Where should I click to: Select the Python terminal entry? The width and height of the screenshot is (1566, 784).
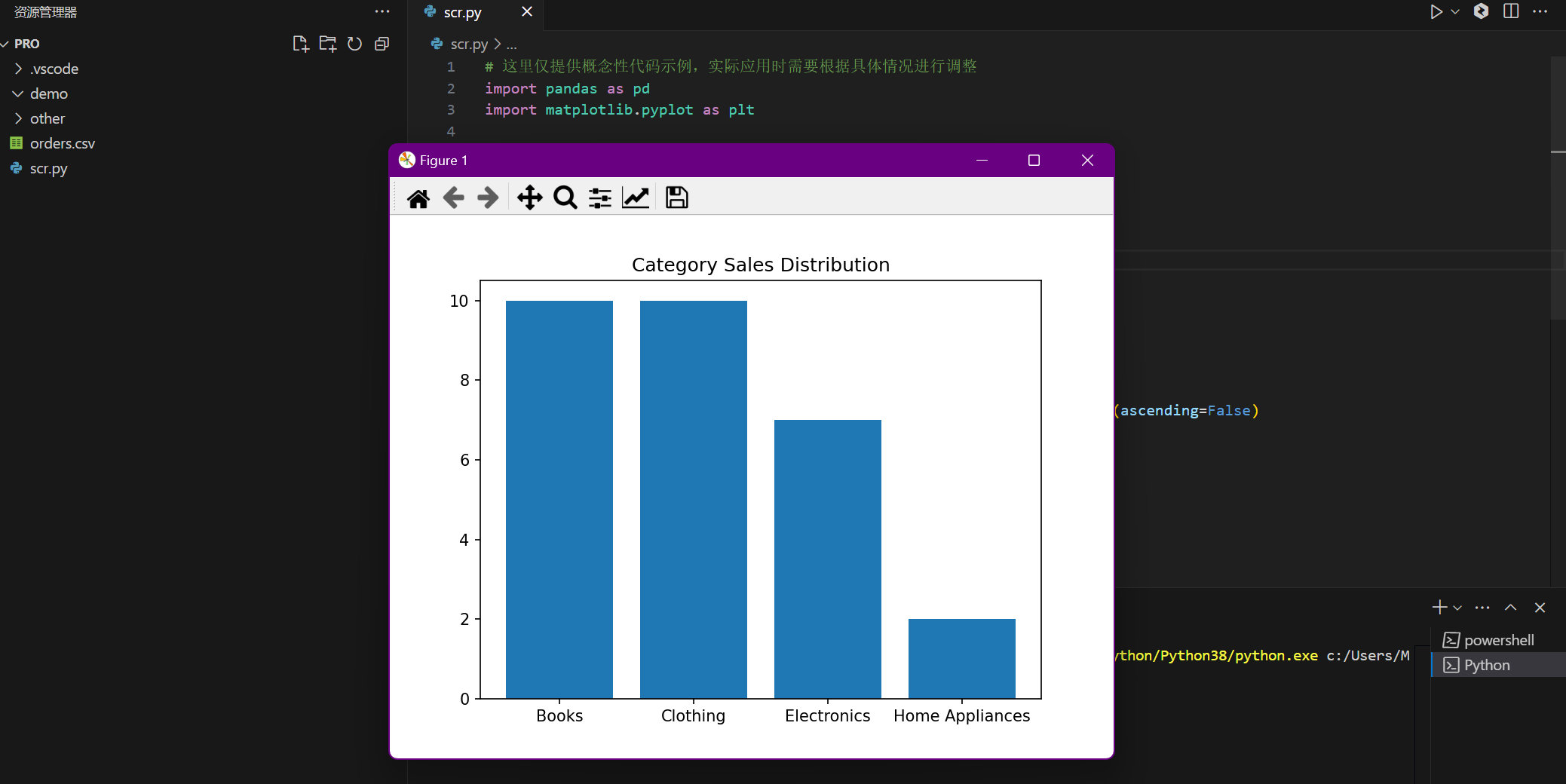point(1497,665)
